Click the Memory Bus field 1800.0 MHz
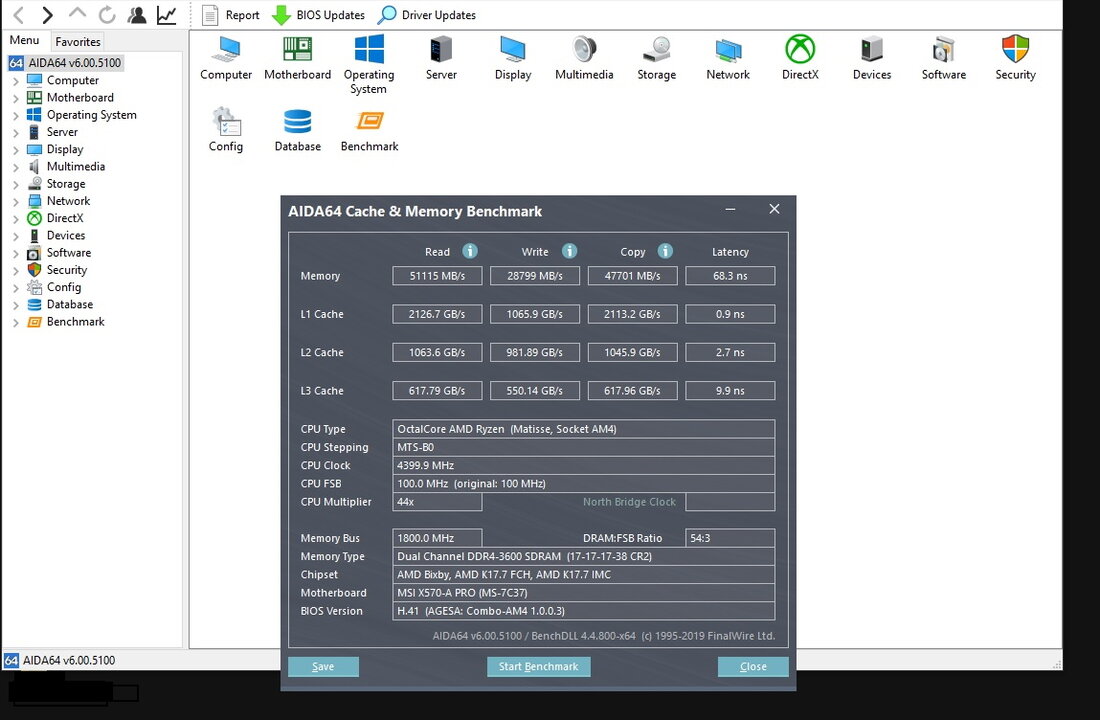 [437, 538]
